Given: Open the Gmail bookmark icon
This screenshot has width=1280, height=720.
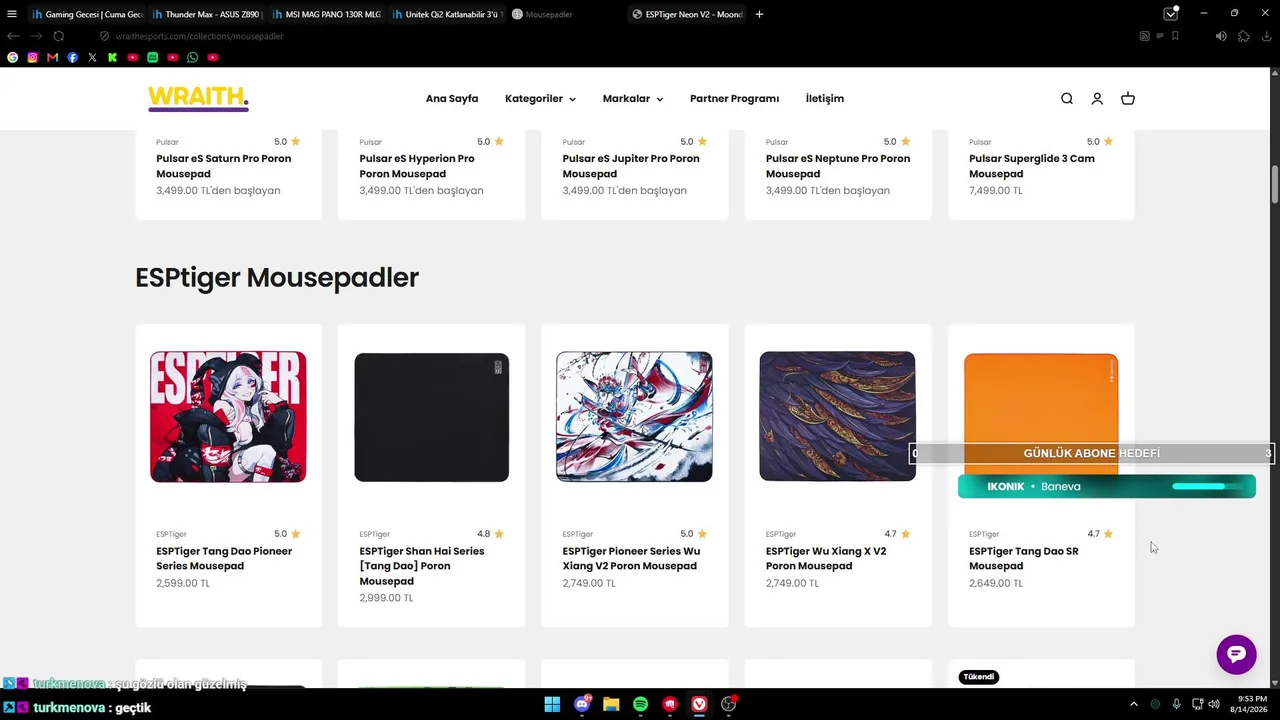Looking at the screenshot, I should [x=52, y=58].
